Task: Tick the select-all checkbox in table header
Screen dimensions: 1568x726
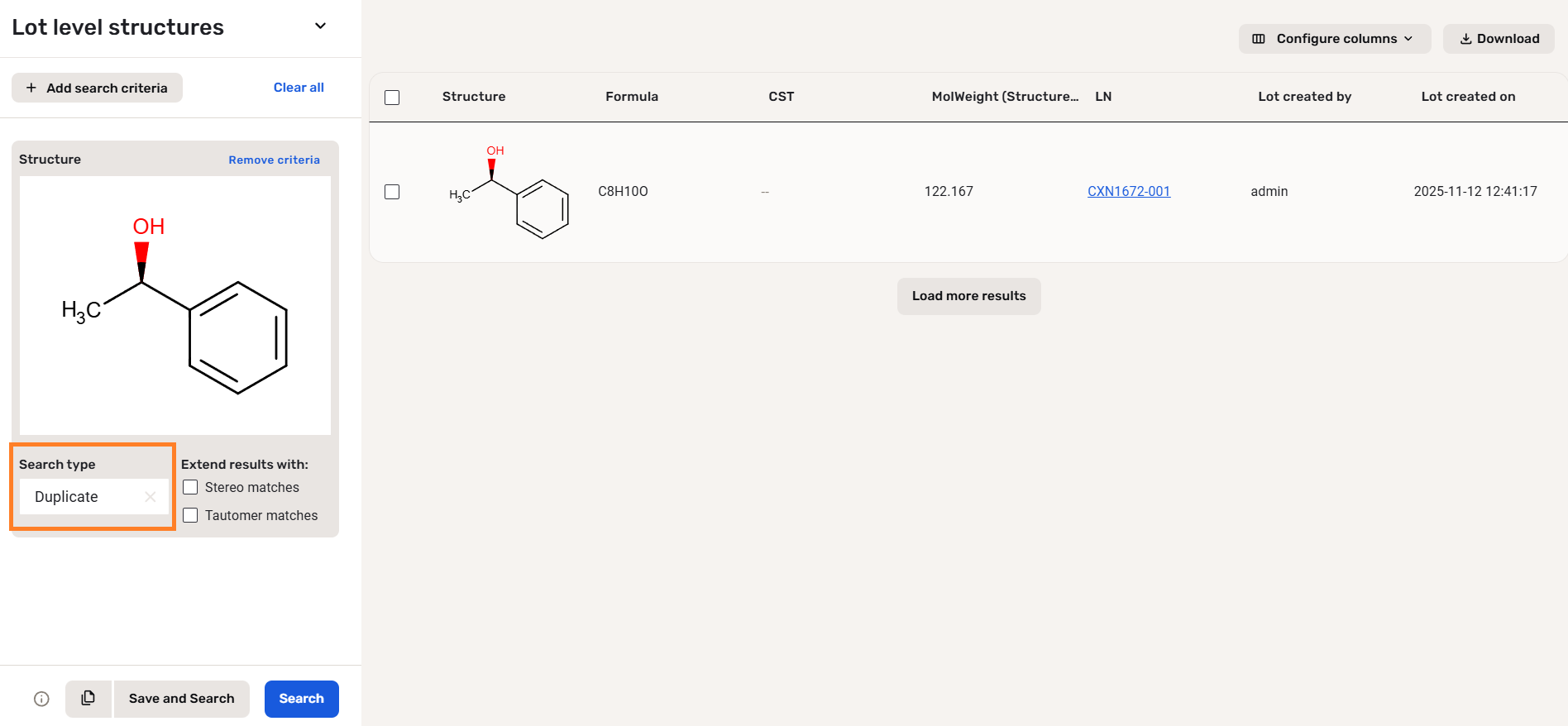Action: point(392,98)
